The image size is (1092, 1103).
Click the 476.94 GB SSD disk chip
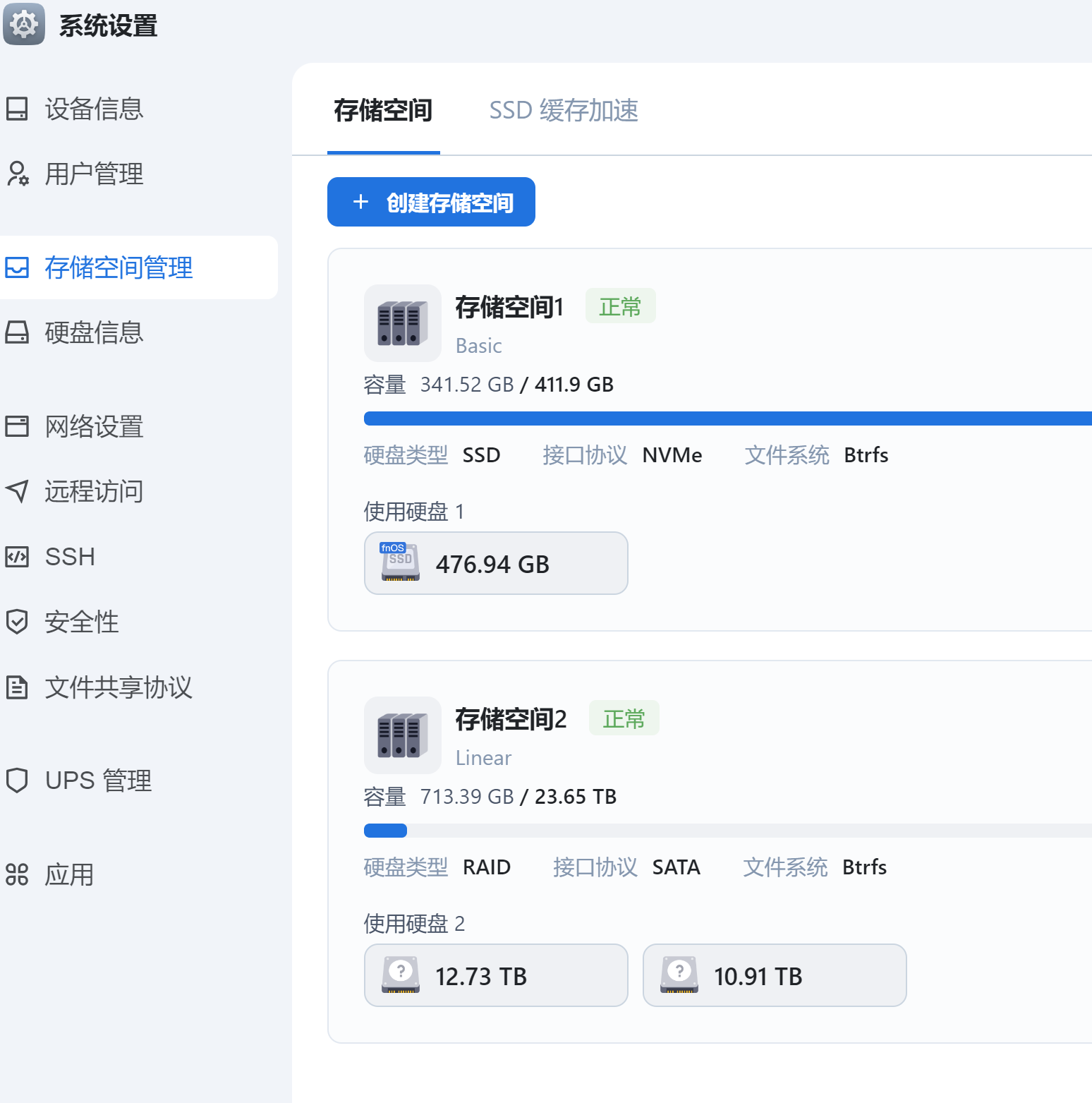(495, 563)
